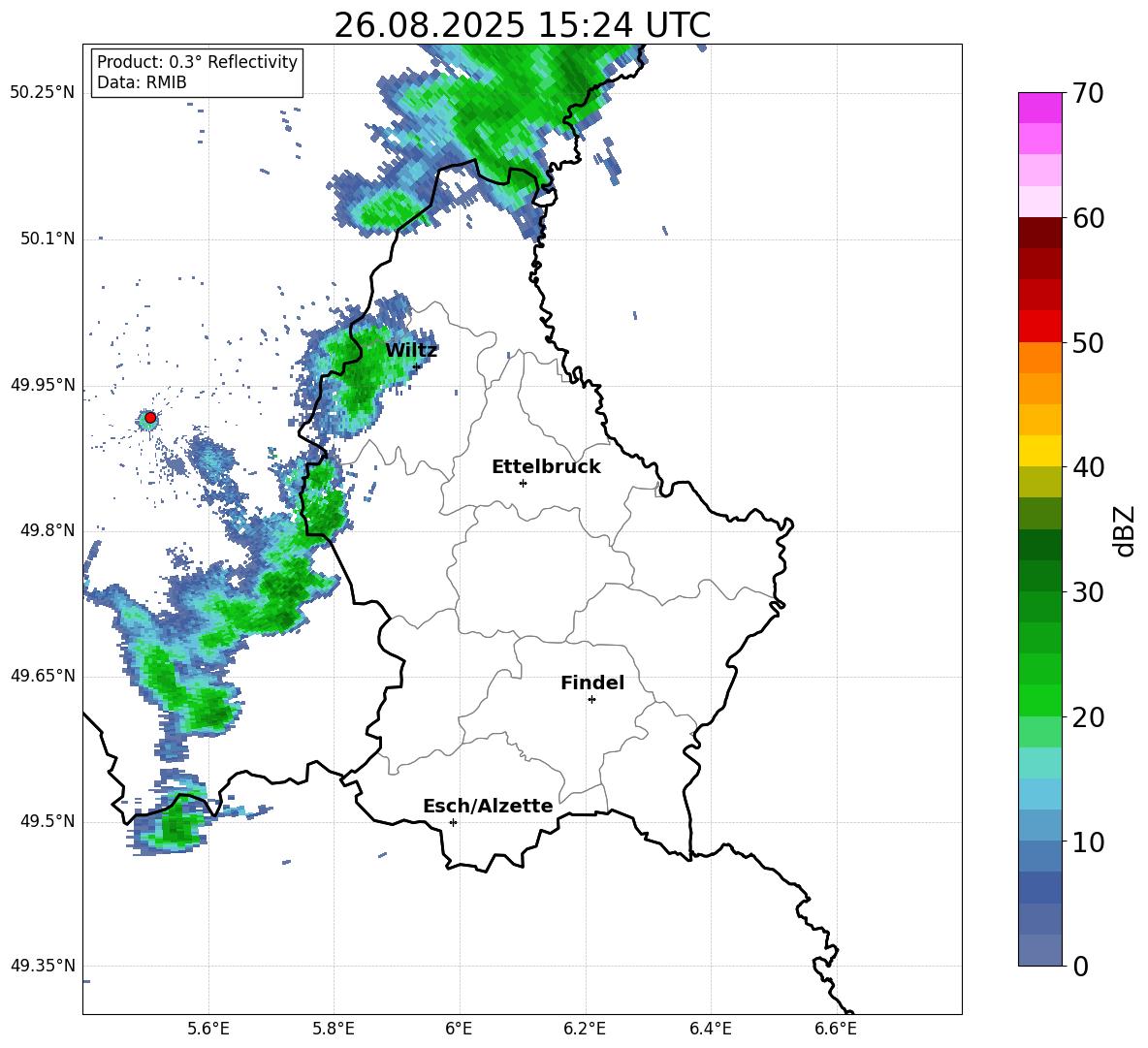Click the Ettelbruck city label

(x=546, y=467)
